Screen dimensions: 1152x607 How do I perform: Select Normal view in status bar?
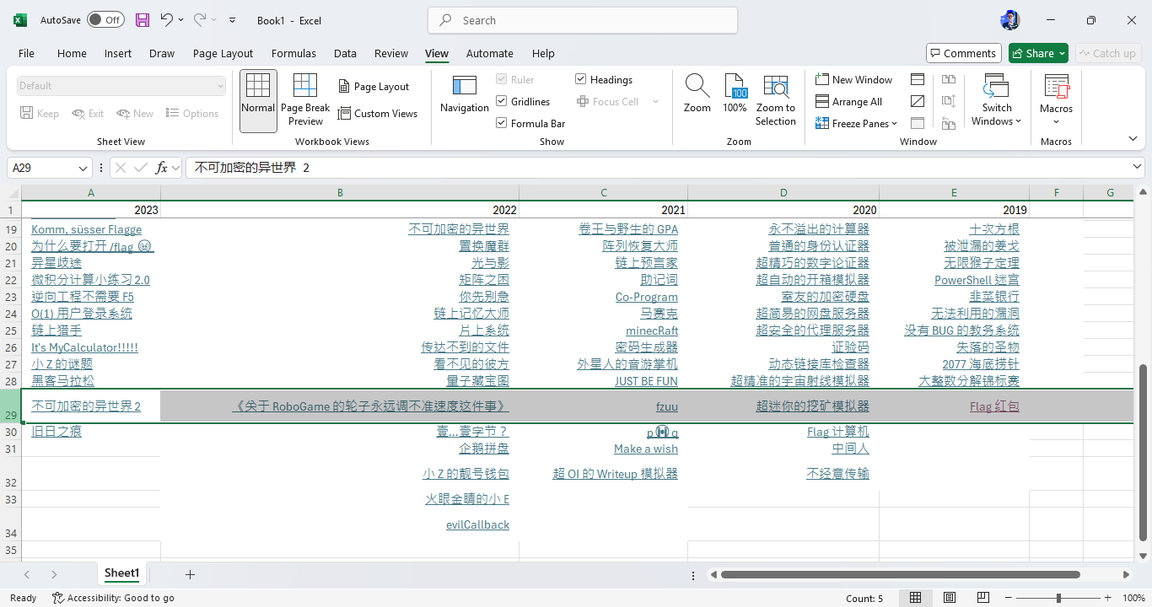(915, 597)
